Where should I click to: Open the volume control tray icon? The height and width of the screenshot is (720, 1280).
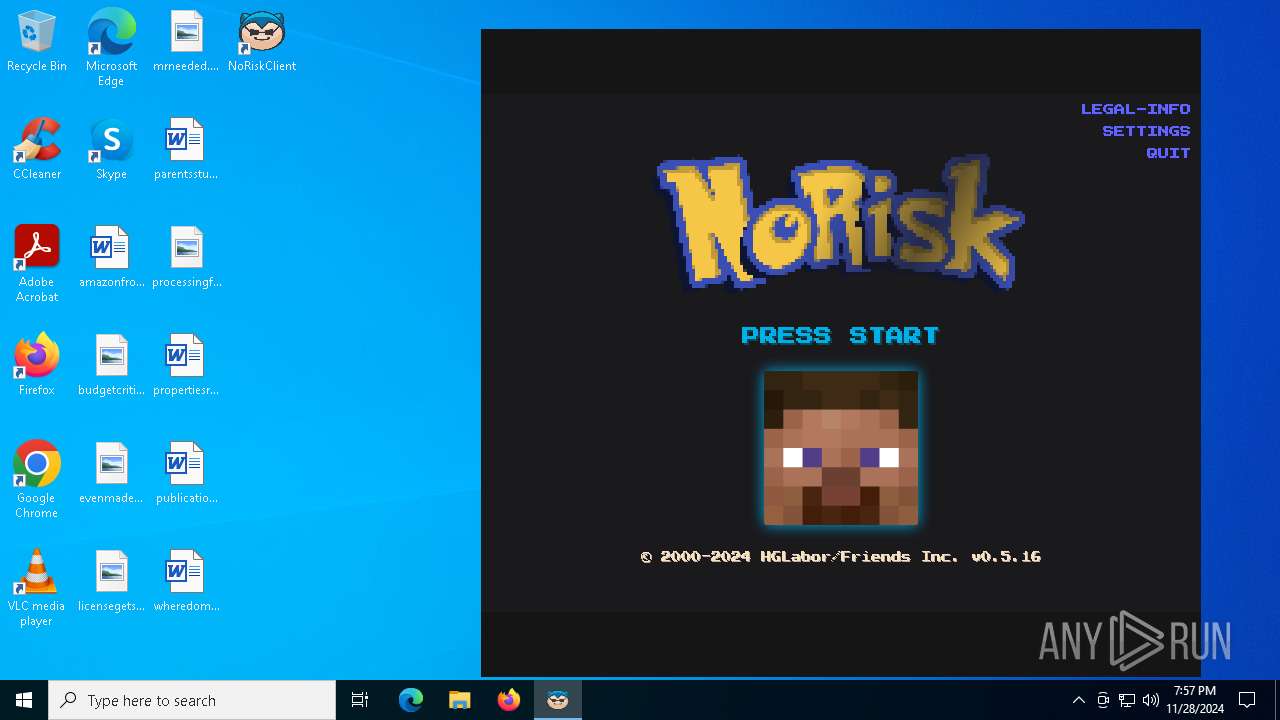[x=1151, y=700]
